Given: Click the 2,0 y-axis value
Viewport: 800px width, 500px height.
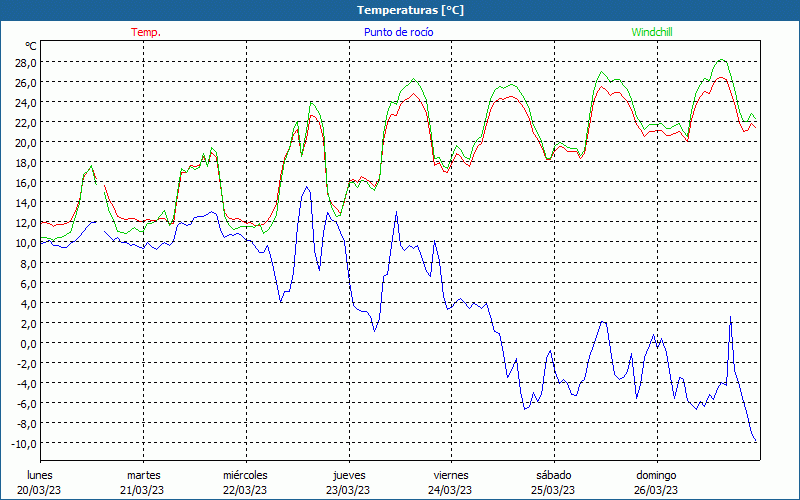Looking at the screenshot, I should pos(29,323).
